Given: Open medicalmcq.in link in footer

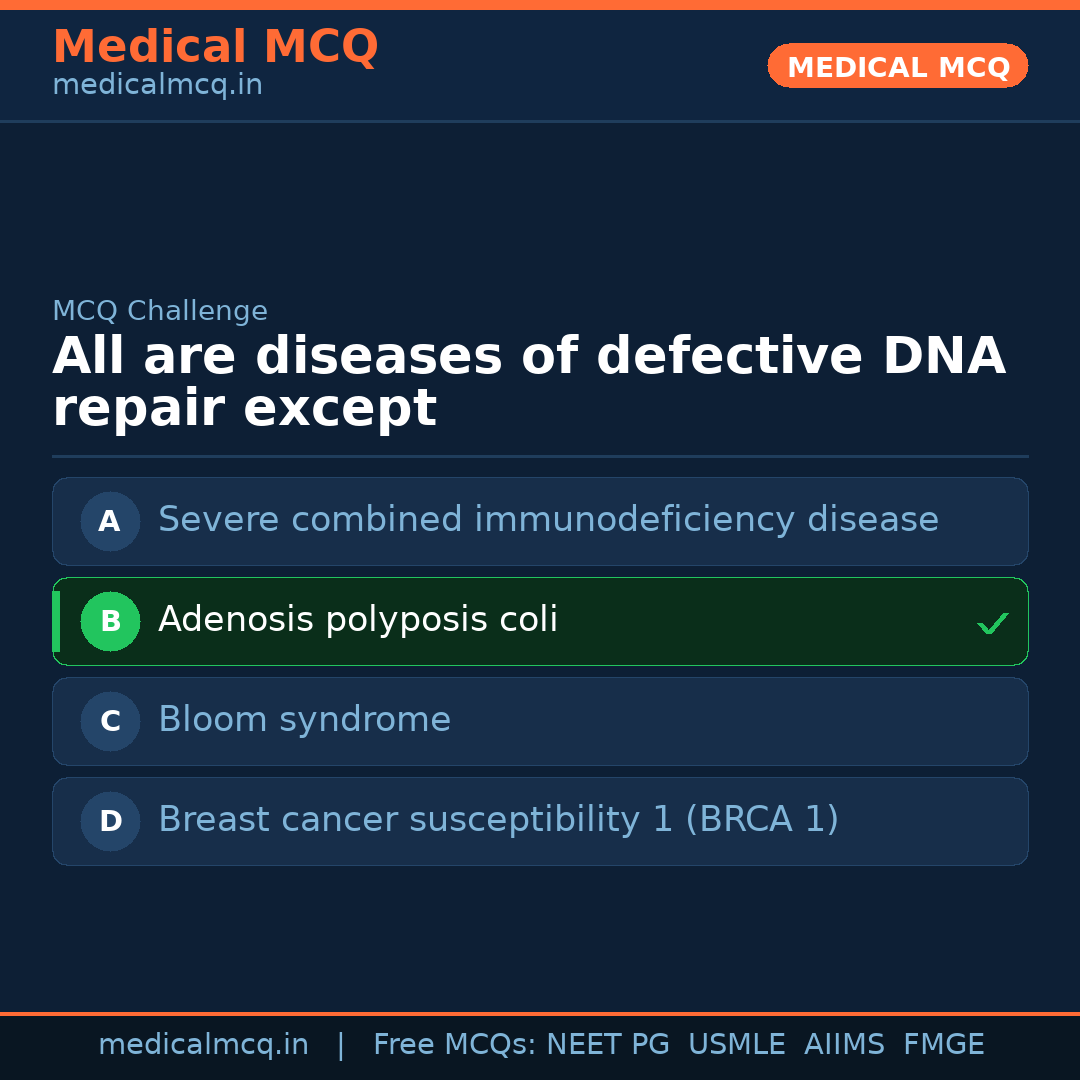Looking at the screenshot, I should click(203, 1045).
